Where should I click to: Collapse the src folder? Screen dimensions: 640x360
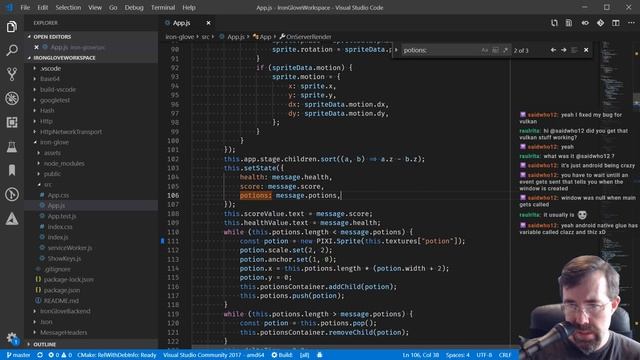[47, 184]
